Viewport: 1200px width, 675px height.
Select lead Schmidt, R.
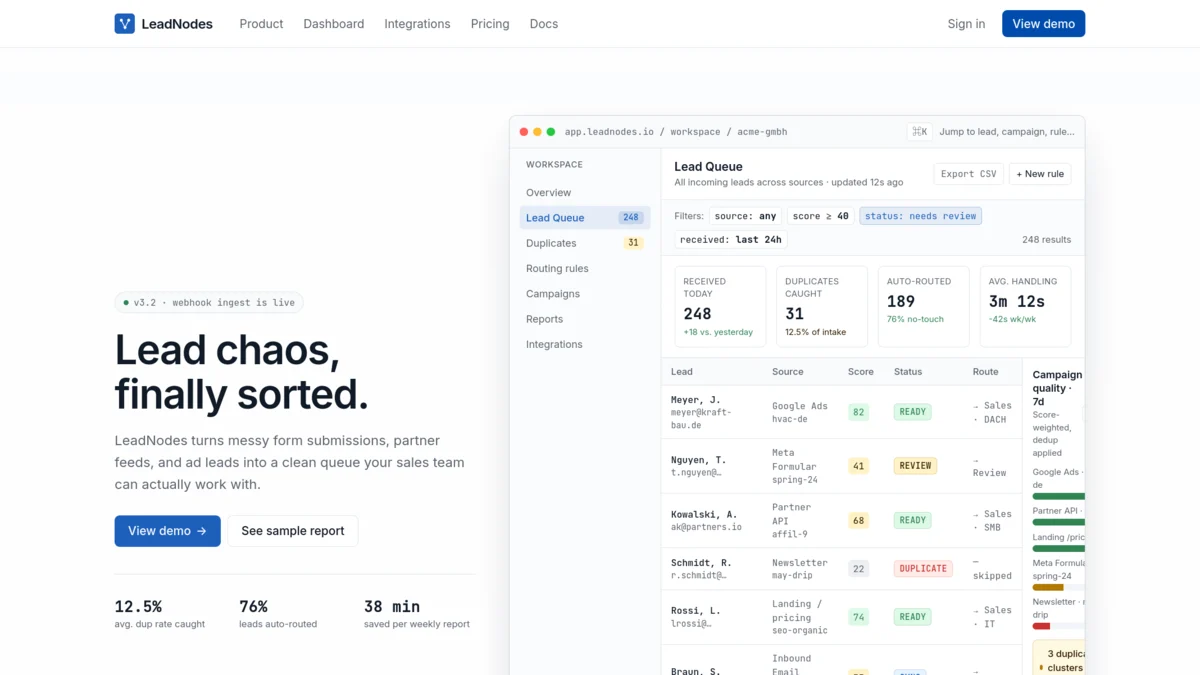click(x=701, y=562)
